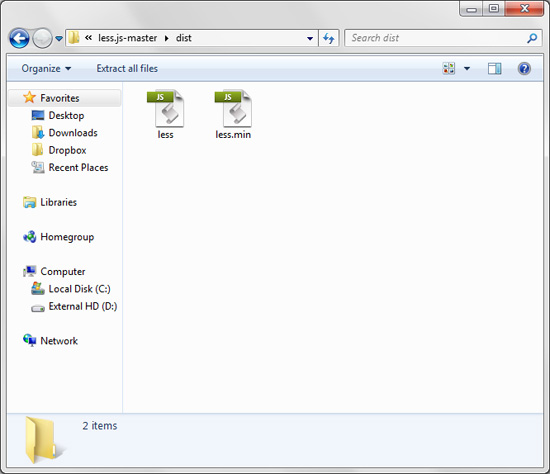Click the less file name label
This screenshot has width=550, height=474.
[165, 135]
